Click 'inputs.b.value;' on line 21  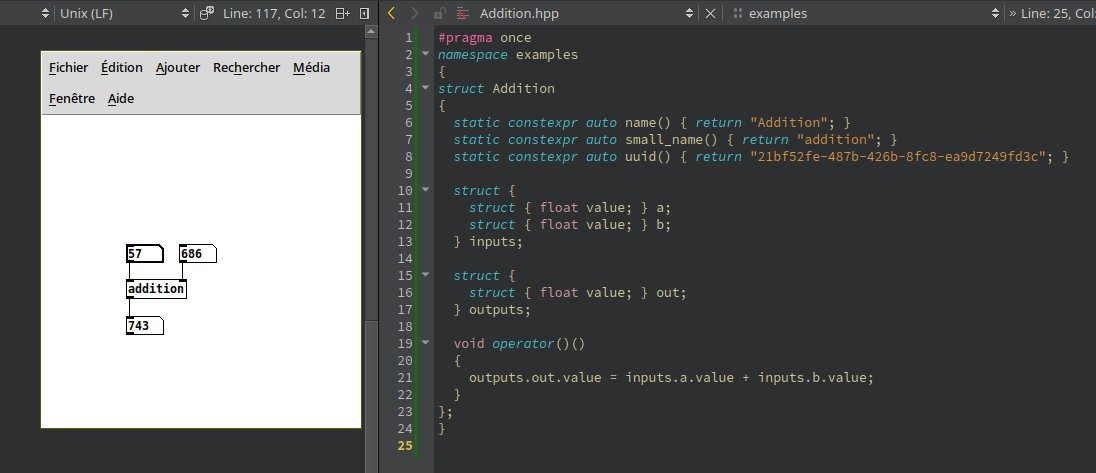click(x=816, y=377)
